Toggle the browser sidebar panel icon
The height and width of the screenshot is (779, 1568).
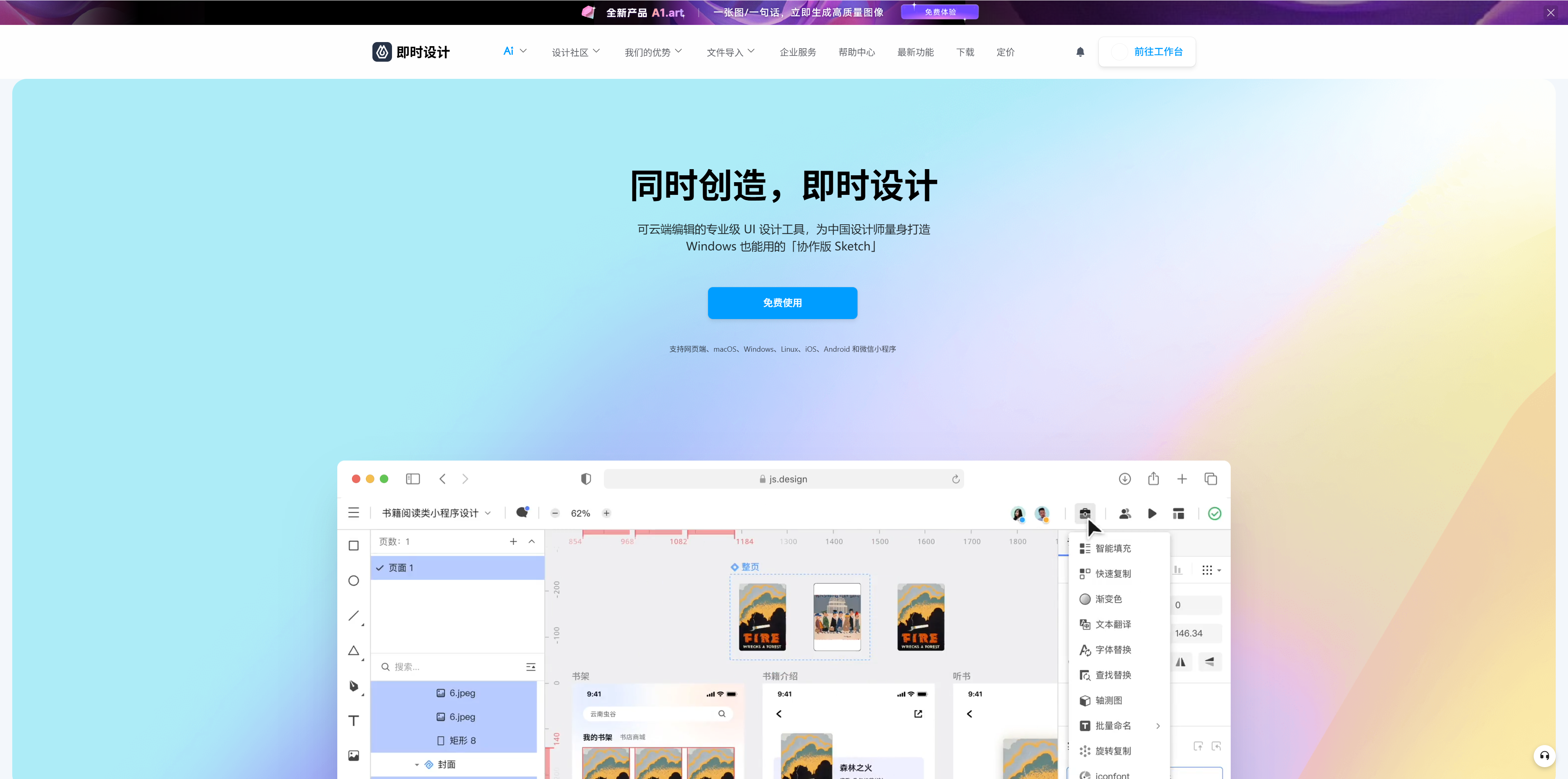click(x=413, y=479)
